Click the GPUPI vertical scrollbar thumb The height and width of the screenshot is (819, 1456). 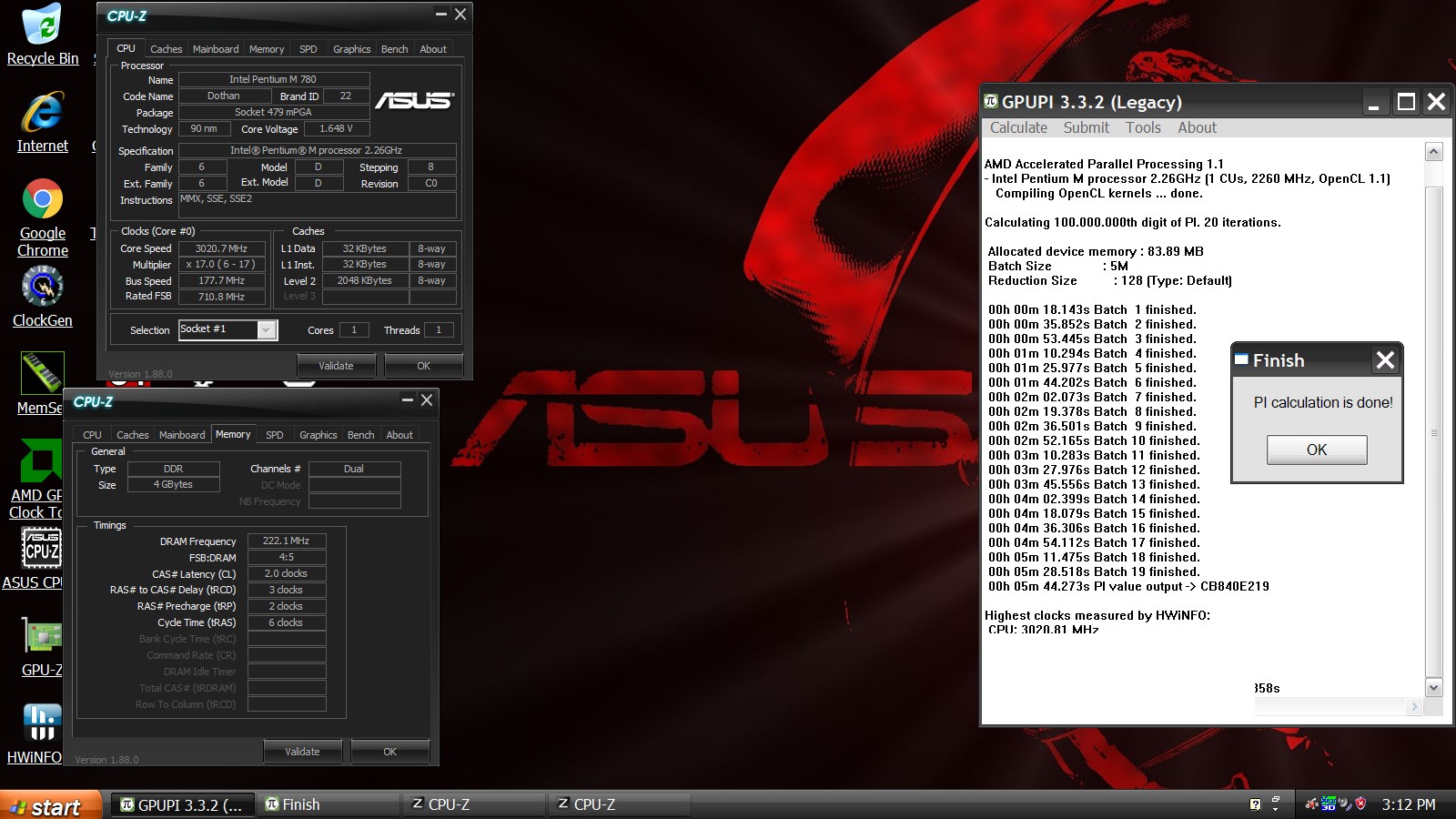1434,432
